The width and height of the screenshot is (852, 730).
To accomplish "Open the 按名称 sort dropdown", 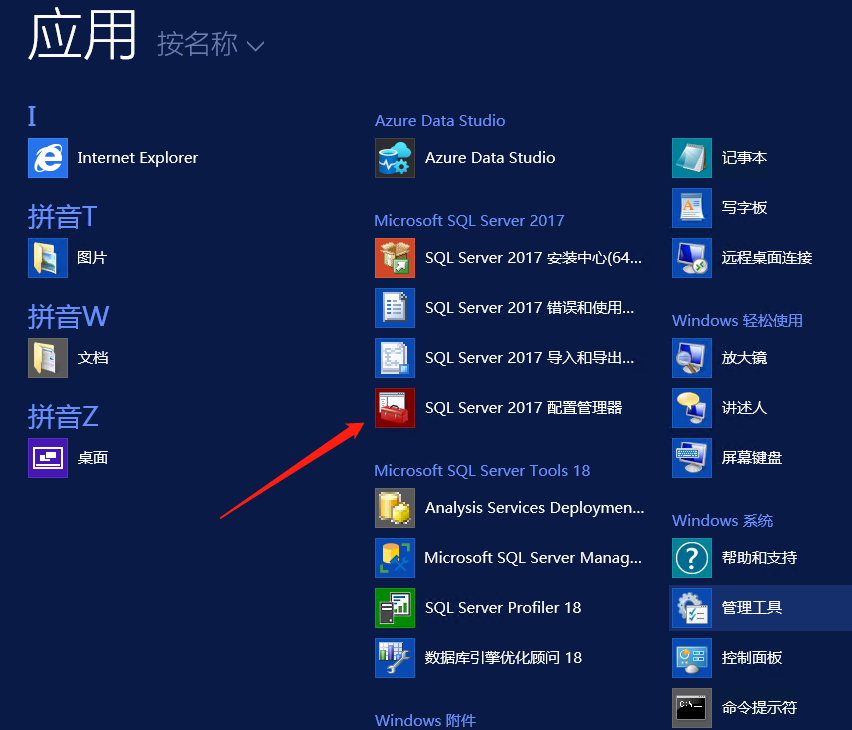I will click(210, 44).
